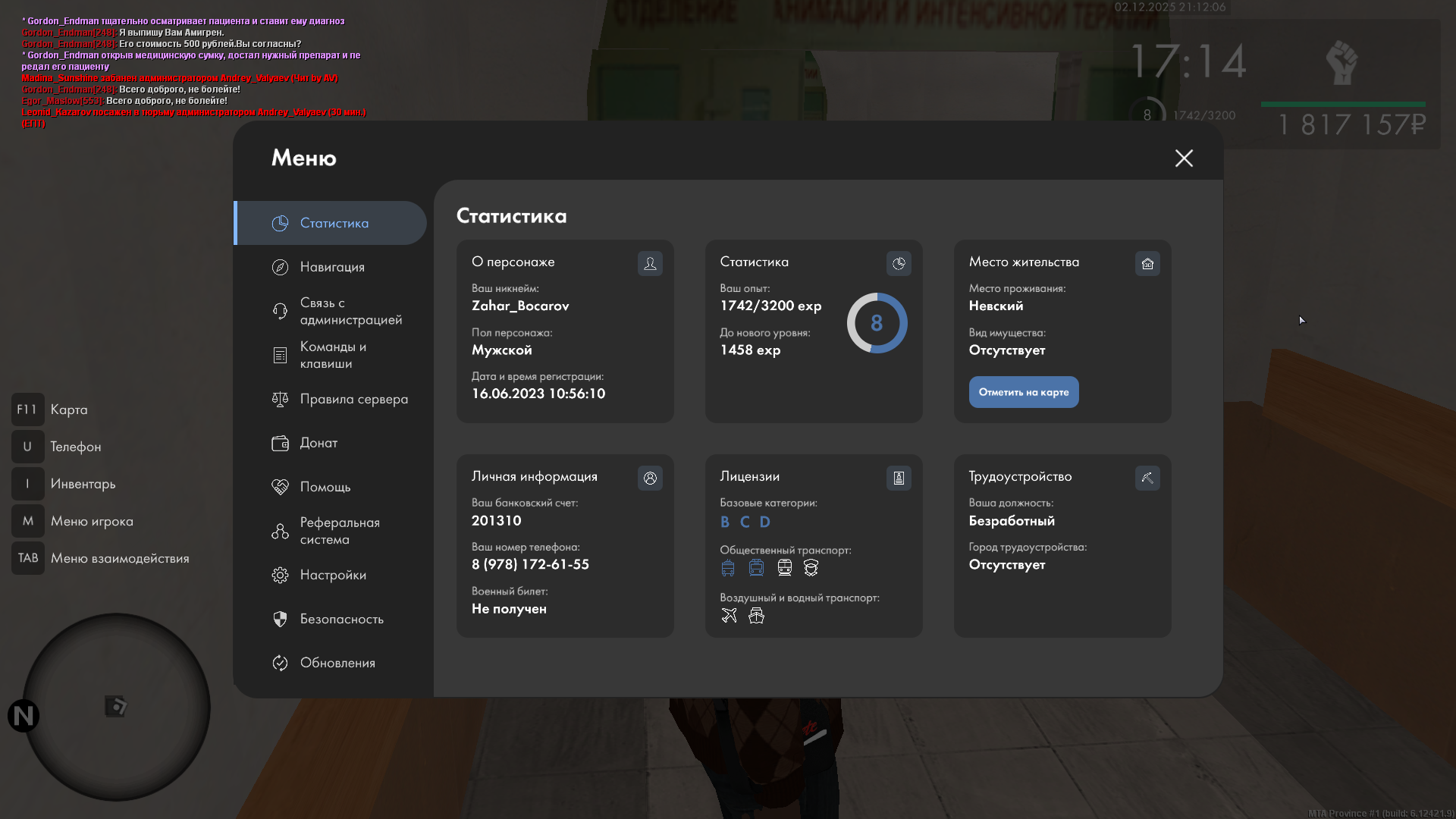
Task: Select the category B license letter
Action: 724,522
